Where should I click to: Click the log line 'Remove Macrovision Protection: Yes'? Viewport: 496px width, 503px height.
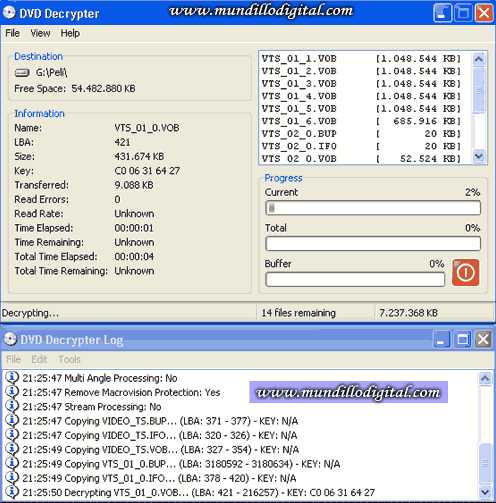pyautogui.click(x=121, y=393)
